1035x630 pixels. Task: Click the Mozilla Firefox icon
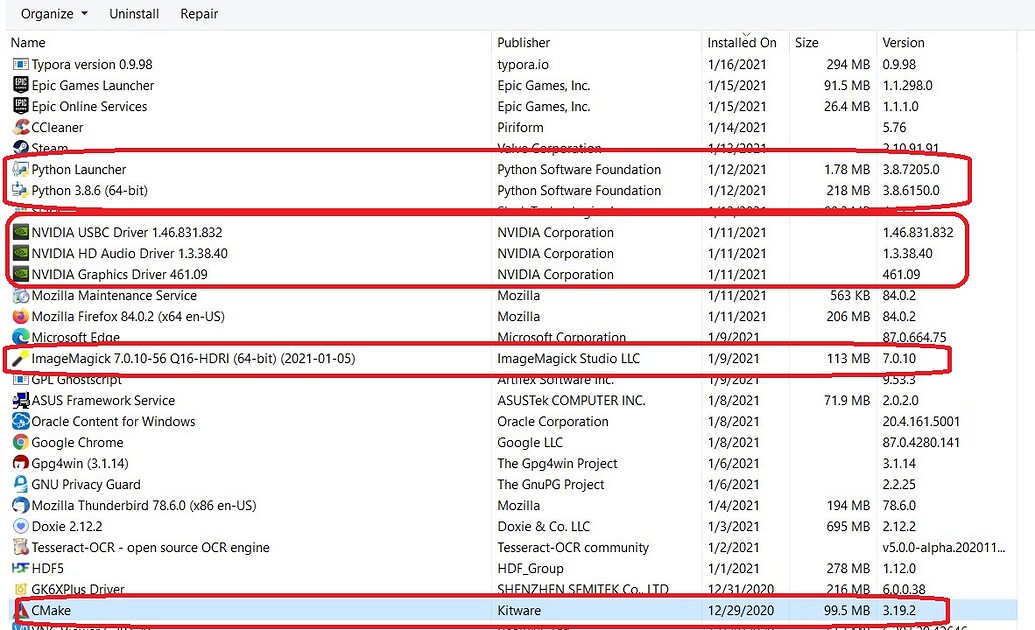[x=20, y=316]
